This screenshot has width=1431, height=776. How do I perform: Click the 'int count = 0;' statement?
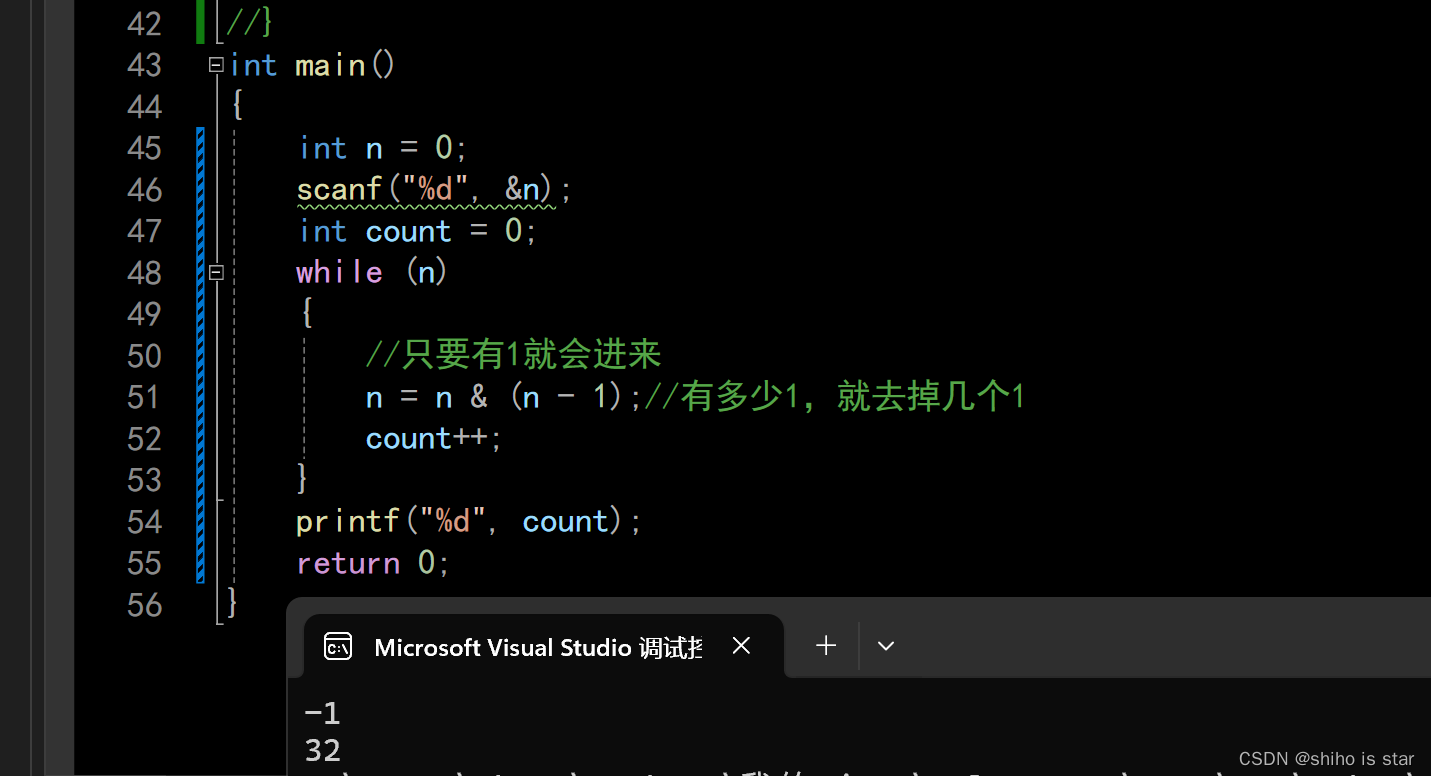pos(418,231)
